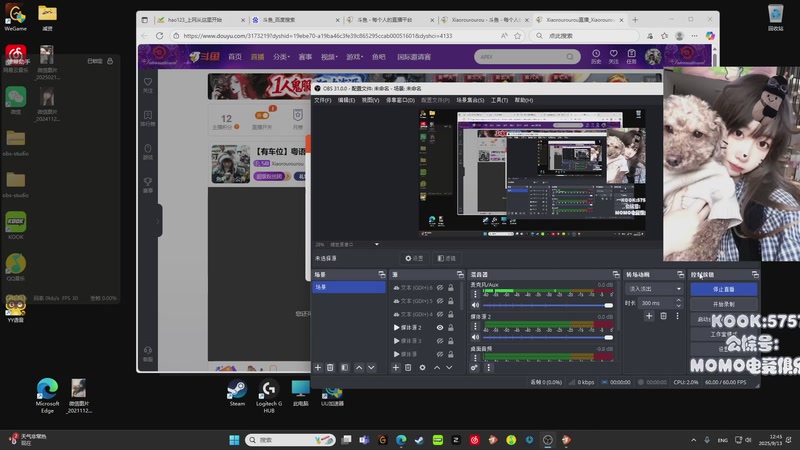Open OBS 视图(V) menu

pyautogui.click(x=370, y=100)
